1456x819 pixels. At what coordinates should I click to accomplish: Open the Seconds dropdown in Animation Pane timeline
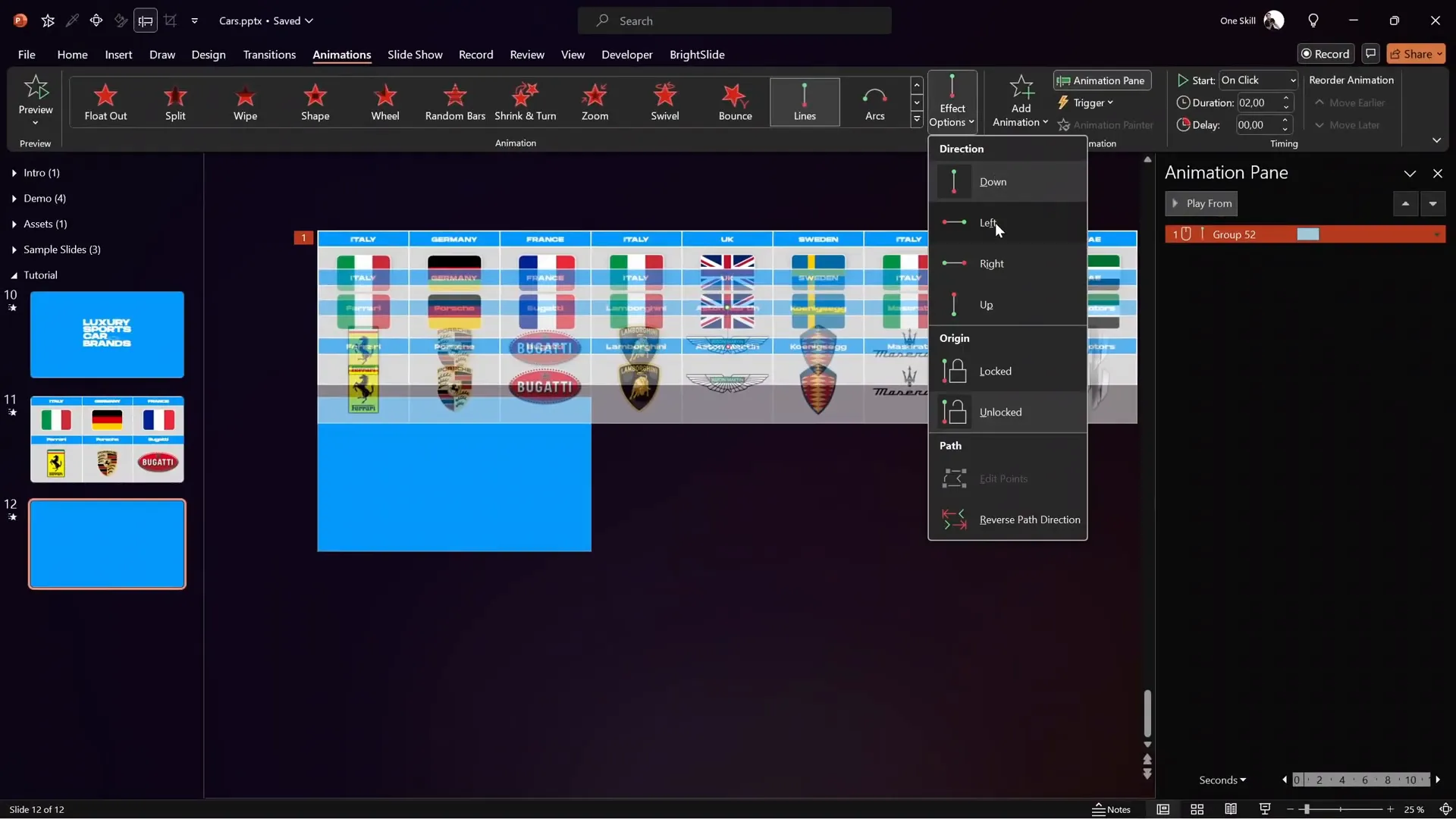[1222, 780]
